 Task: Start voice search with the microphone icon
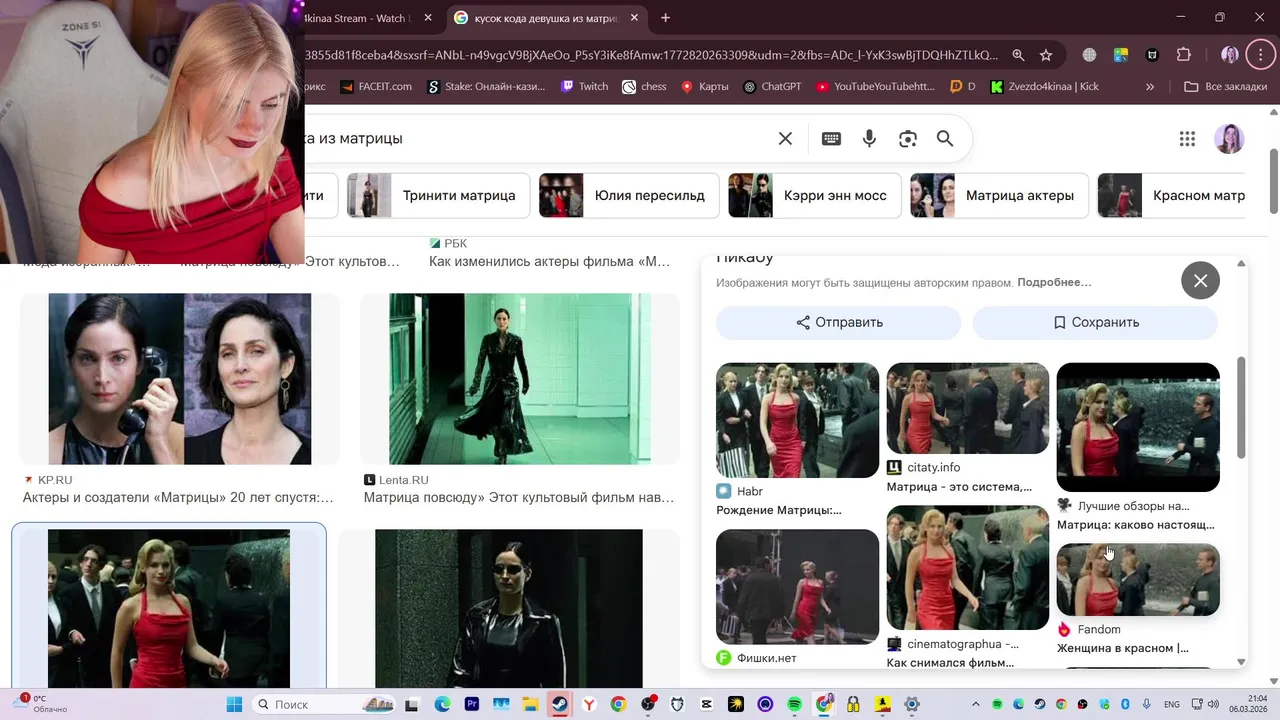[869, 139]
